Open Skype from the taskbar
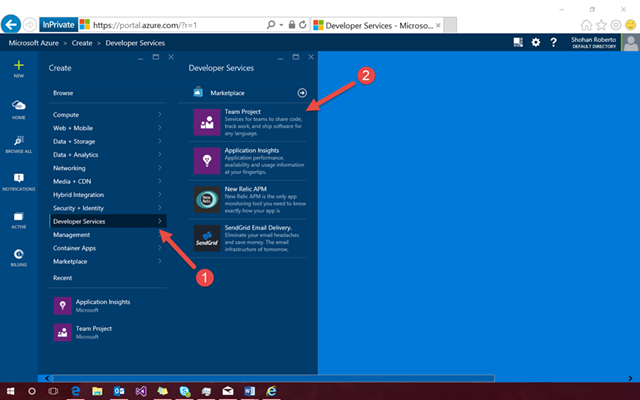Image resolution: width=640 pixels, height=400 pixels. (184, 391)
